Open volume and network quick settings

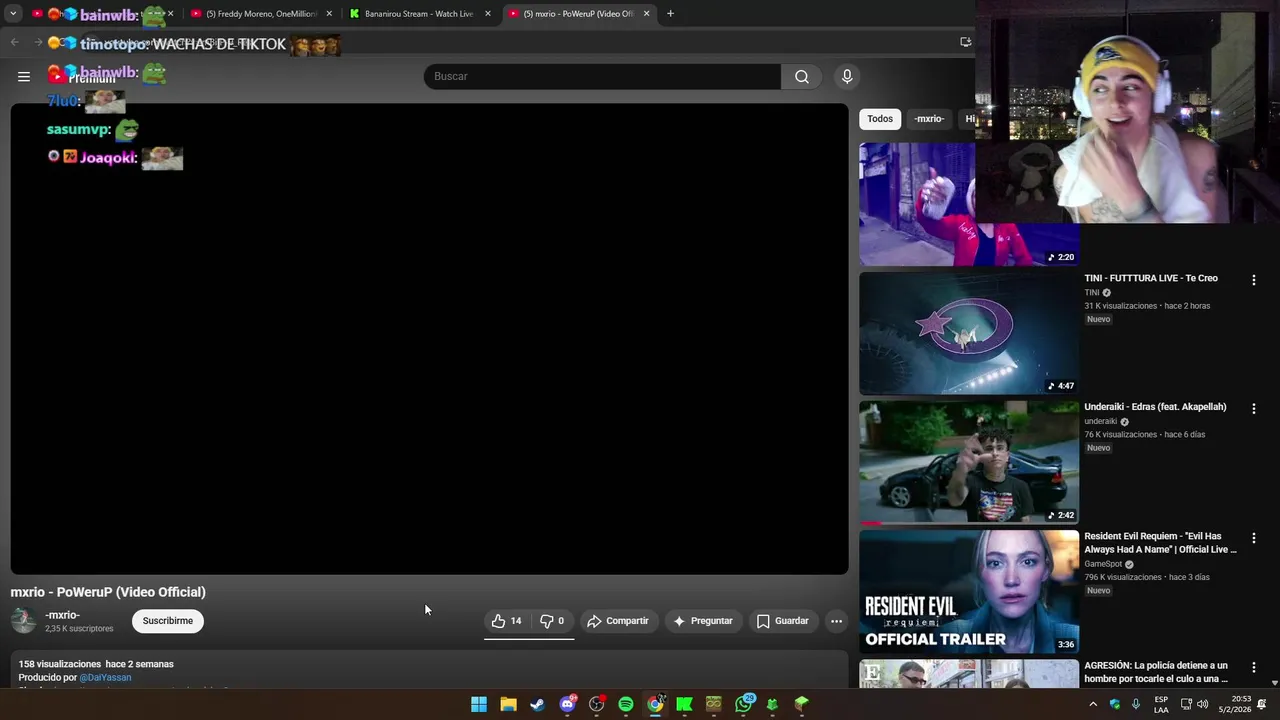click(1196, 704)
